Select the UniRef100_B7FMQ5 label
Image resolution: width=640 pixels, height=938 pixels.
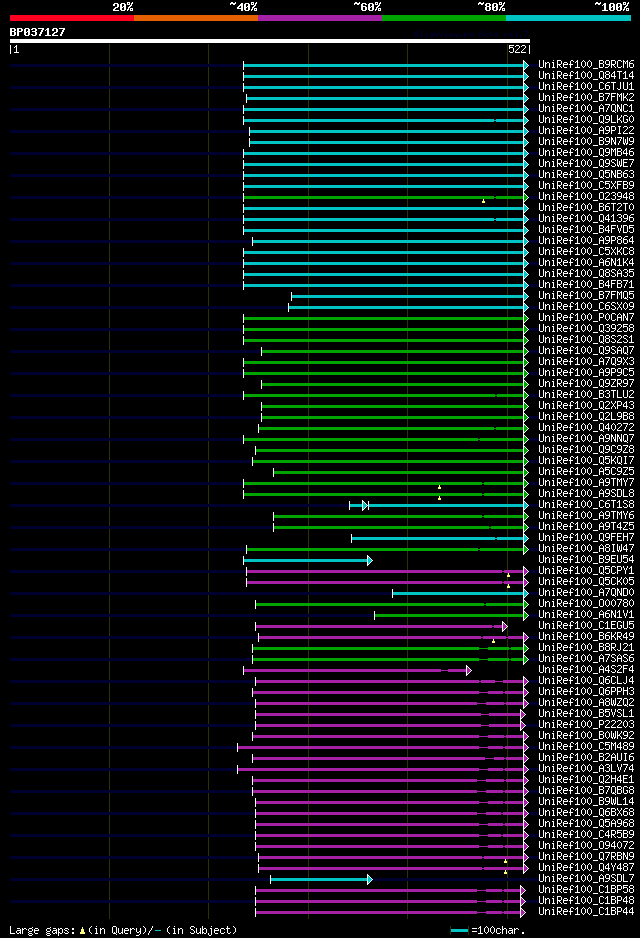(x=586, y=296)
